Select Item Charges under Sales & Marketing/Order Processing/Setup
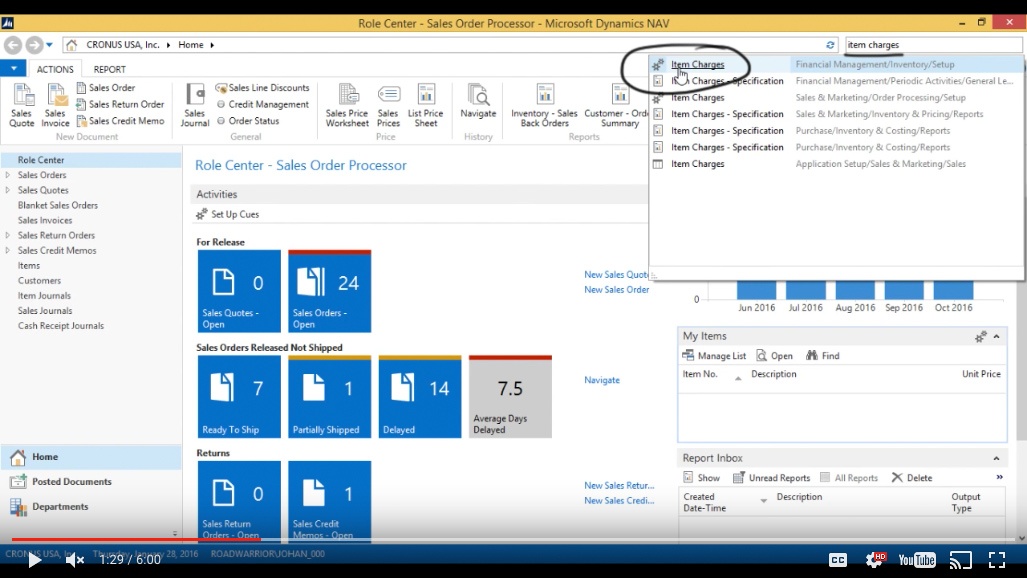 pos(836,97)
